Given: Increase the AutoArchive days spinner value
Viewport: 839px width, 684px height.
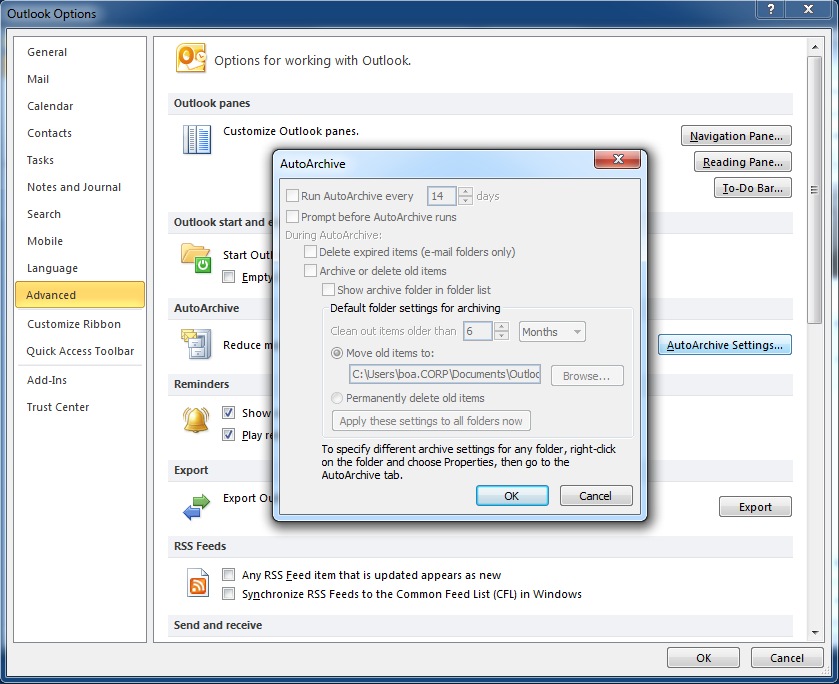Looking at the screenshot, I should point(465,192).
